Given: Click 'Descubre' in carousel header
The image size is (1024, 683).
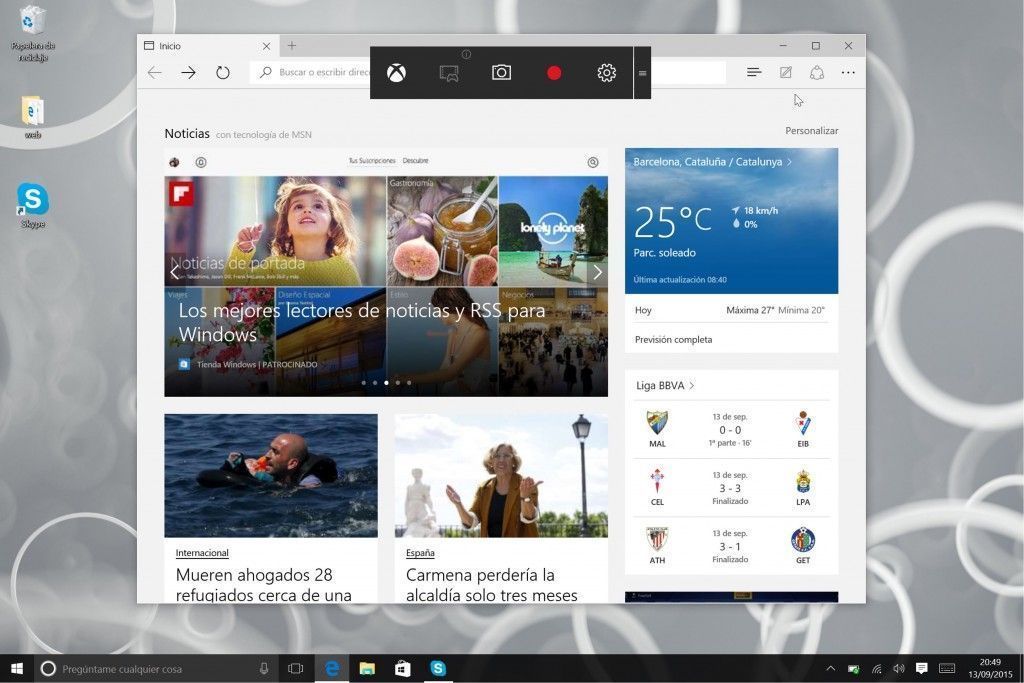Looking at the screenshot, I should click(415, 161).
